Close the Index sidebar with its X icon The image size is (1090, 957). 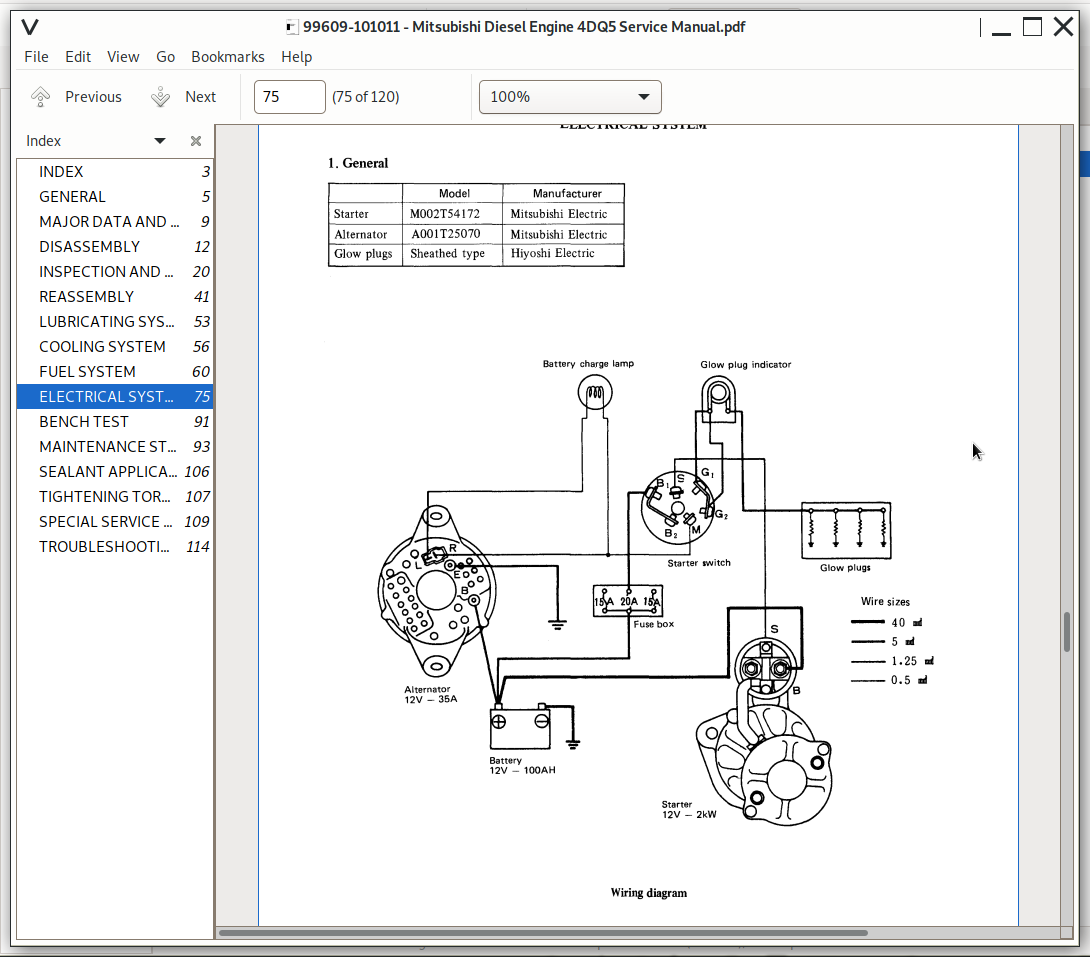coord(195,140)
